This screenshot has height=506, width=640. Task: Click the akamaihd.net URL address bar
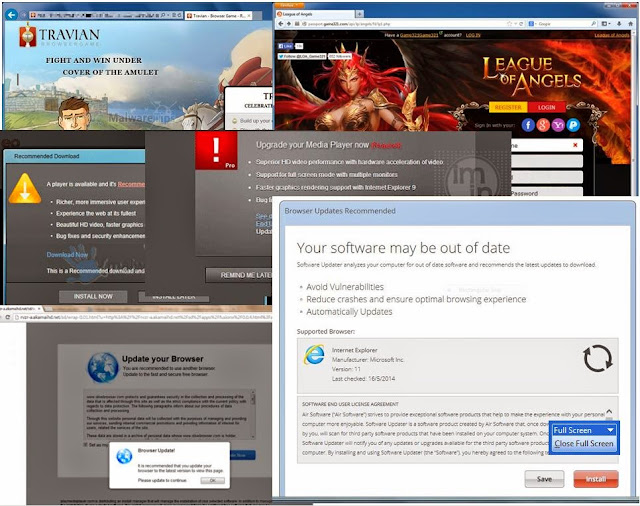(x=143, y=317)
